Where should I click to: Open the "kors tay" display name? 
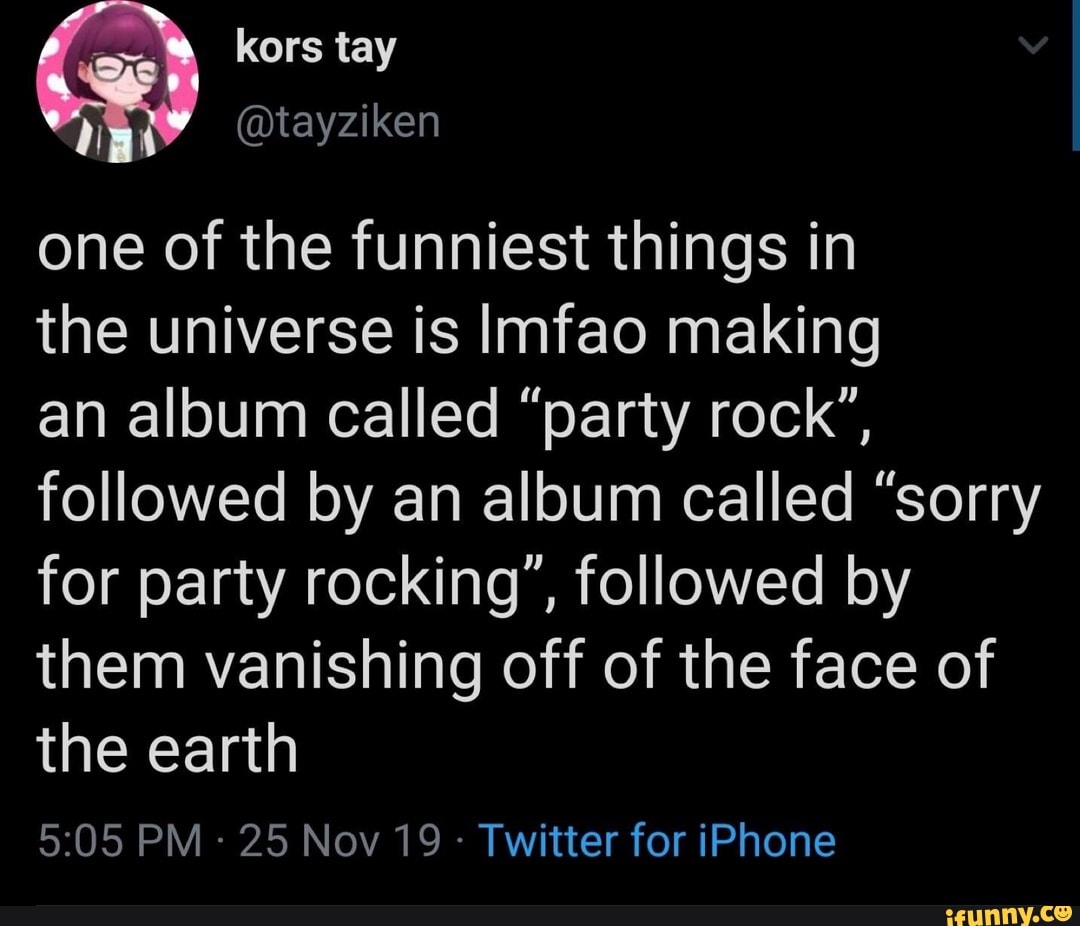click(315, 48)
